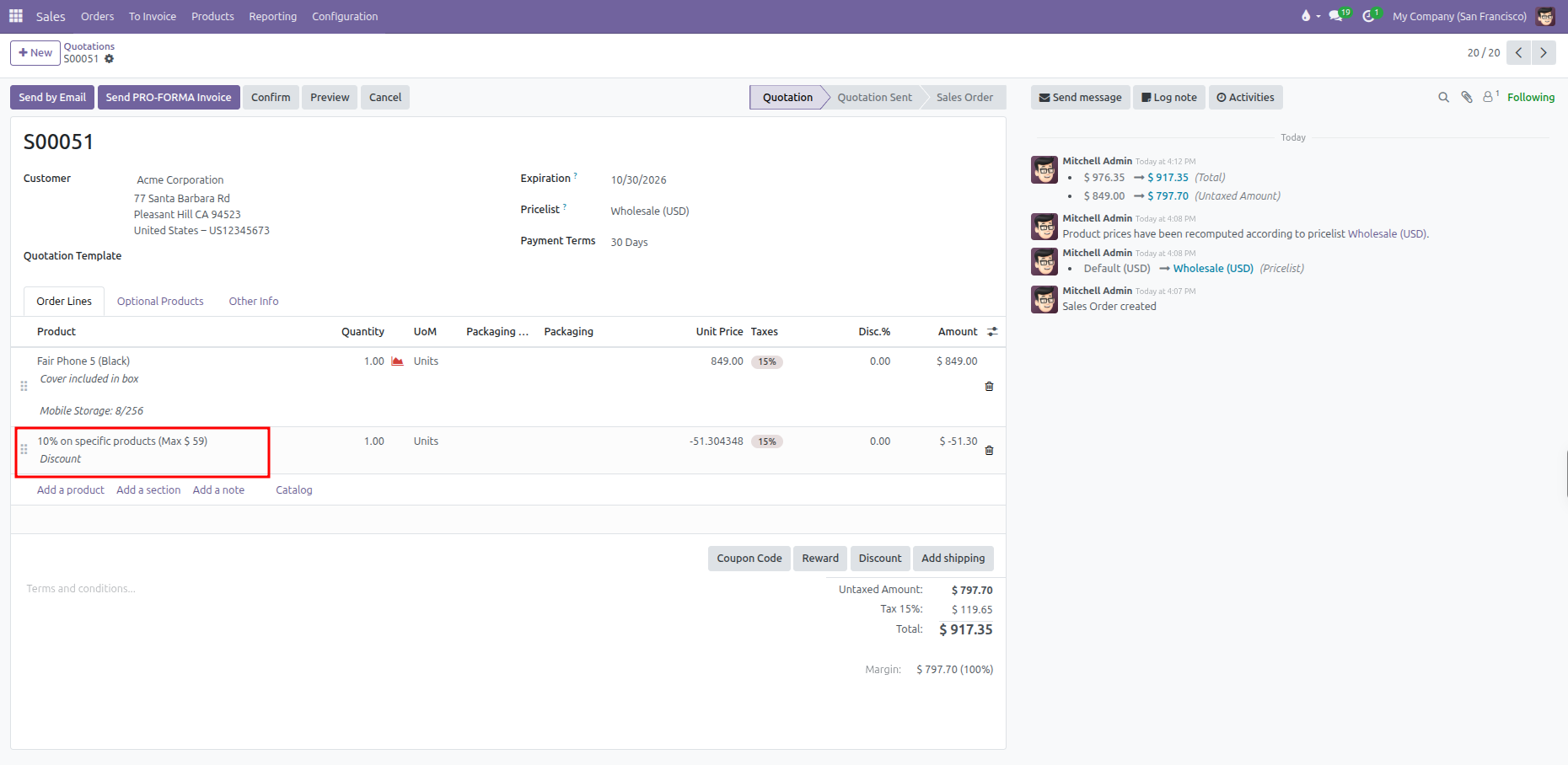Click the Add shipping button
1568x765 pixels.
click(953, 559)
